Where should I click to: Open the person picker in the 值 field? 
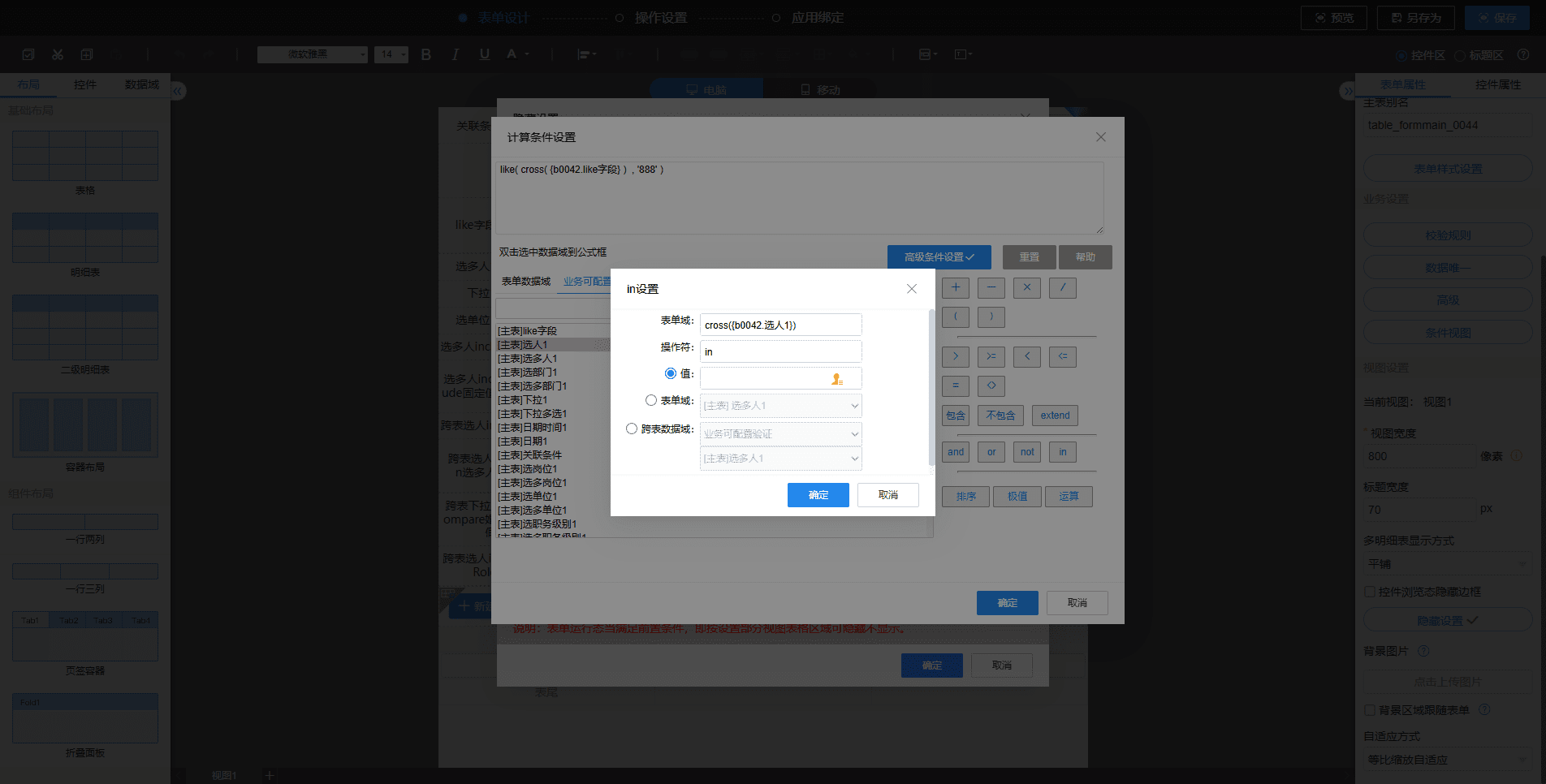coord(837,379)
